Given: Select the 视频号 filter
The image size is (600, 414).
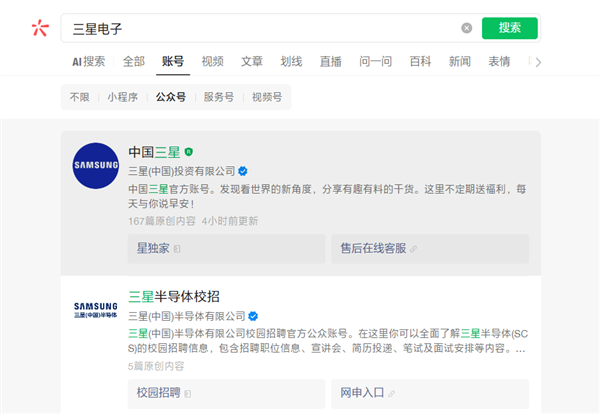Looking at the screenshot, I should 267,97.
